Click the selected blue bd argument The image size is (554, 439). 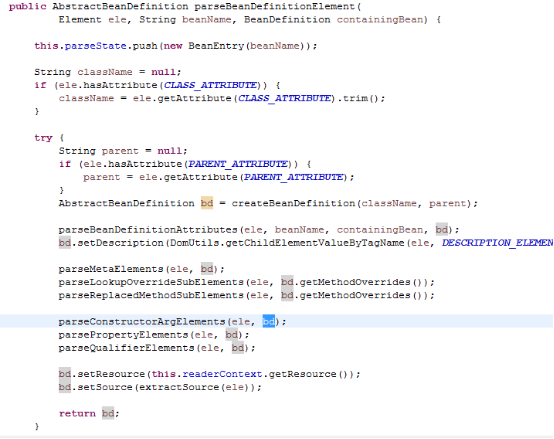[269, 322]
